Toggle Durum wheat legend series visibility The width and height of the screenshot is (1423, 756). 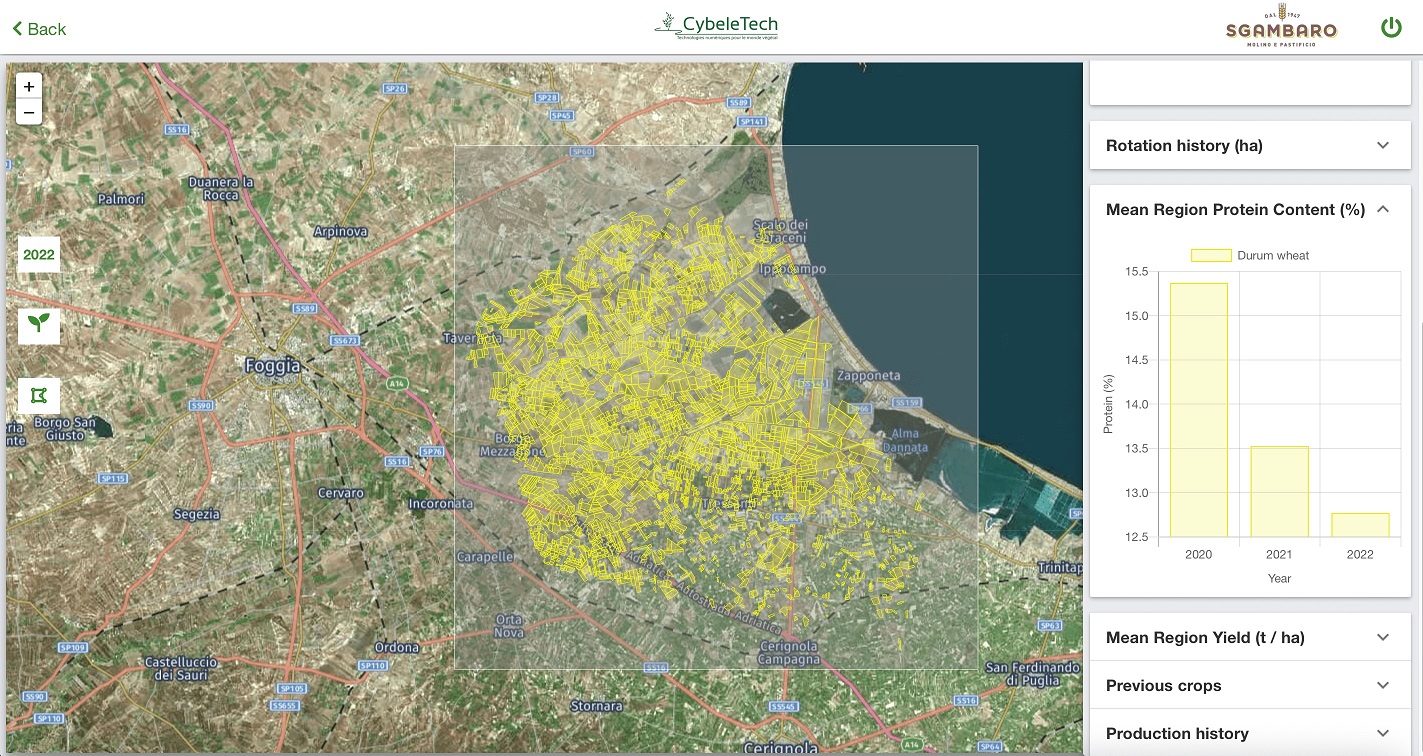pyautogui.click(x=1249, y=255)
